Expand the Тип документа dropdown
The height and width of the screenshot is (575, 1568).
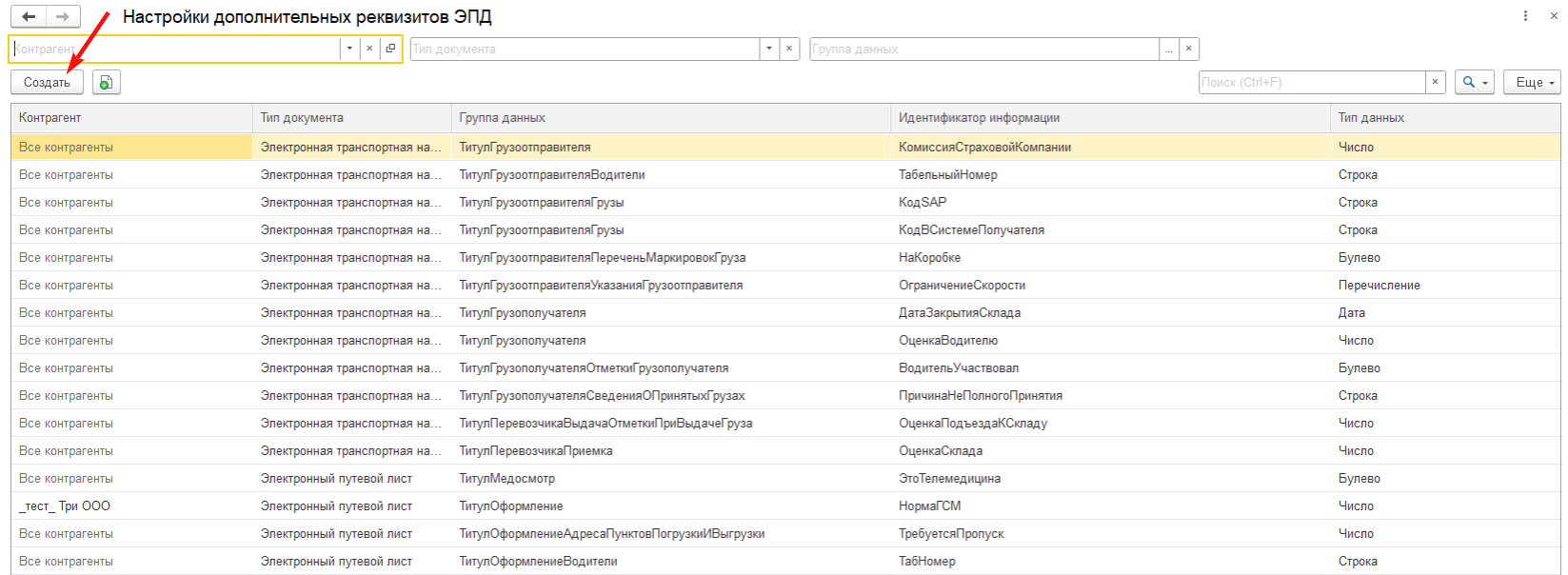769,49
